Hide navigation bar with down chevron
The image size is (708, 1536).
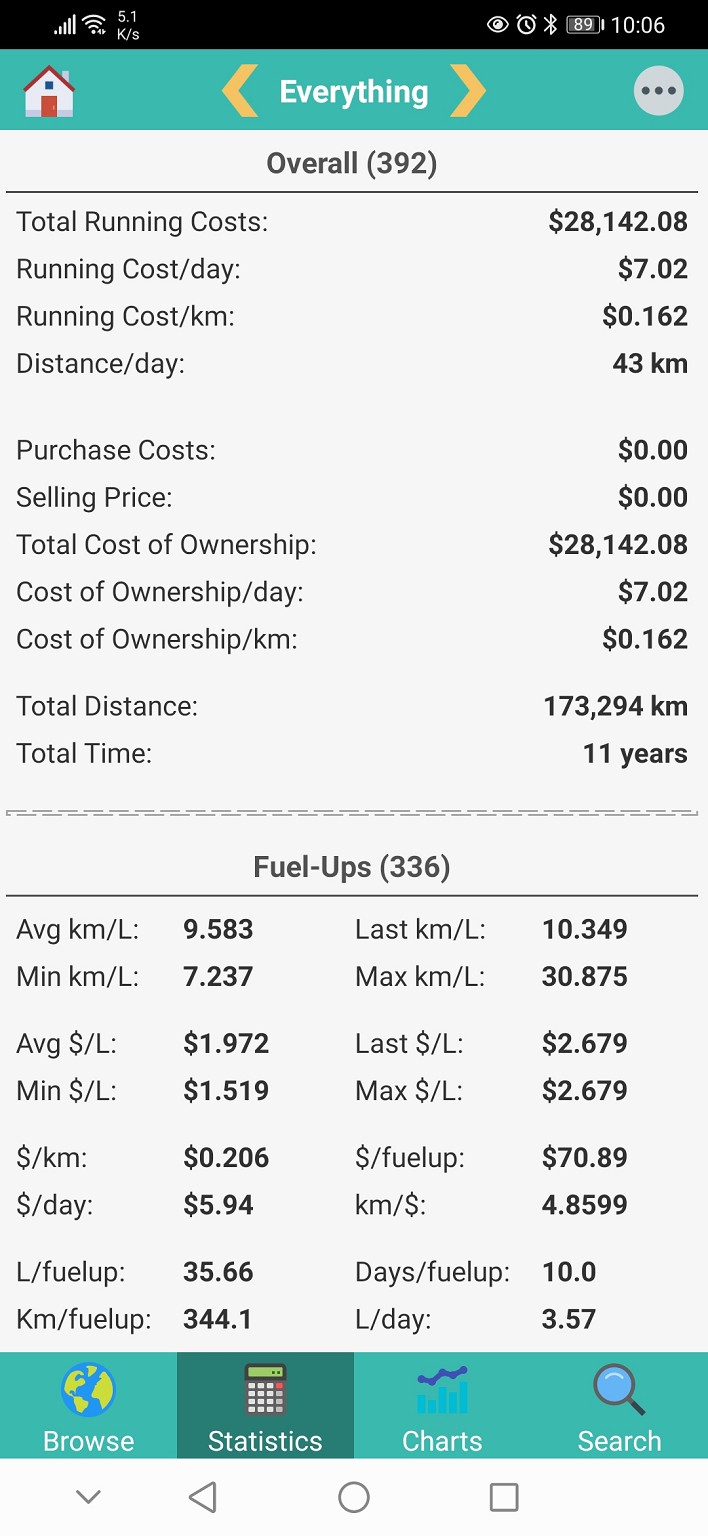pos(89,1497)
